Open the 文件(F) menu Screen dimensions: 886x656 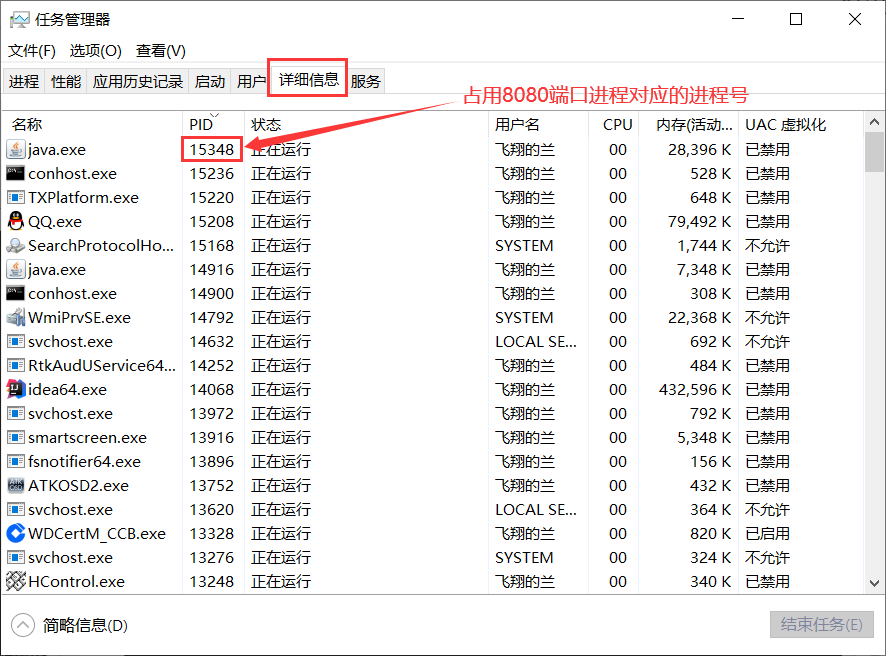pyautogui.click(x=32, y=51)
